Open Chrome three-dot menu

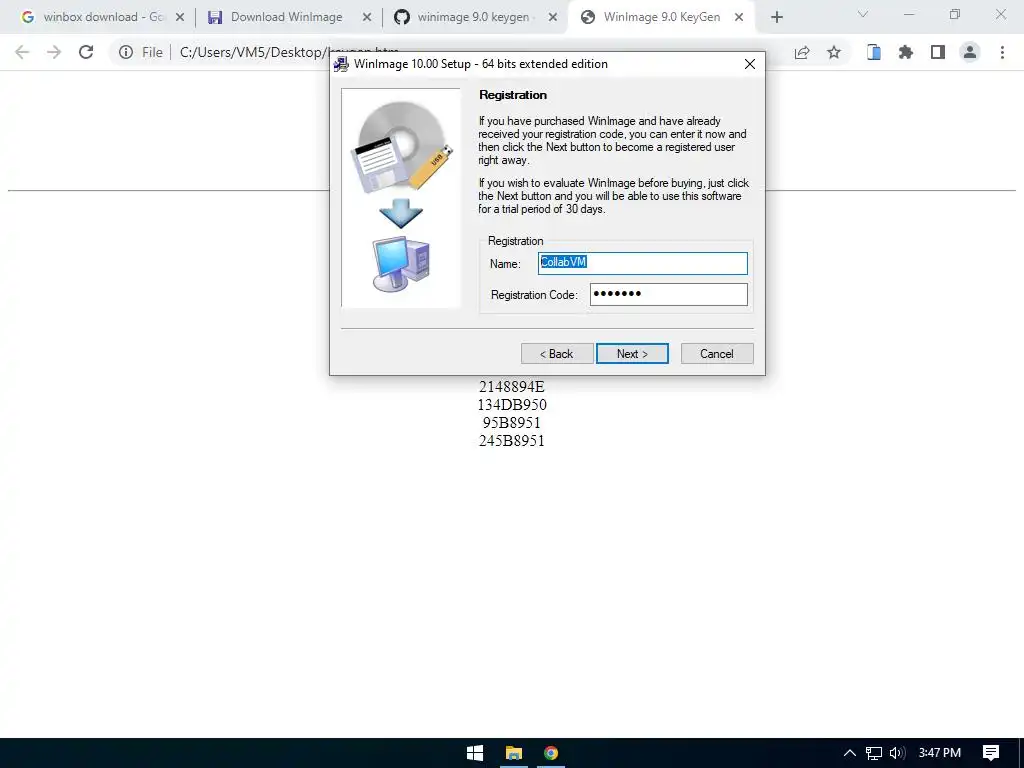pyautogui.click(x=1002, y=52)
